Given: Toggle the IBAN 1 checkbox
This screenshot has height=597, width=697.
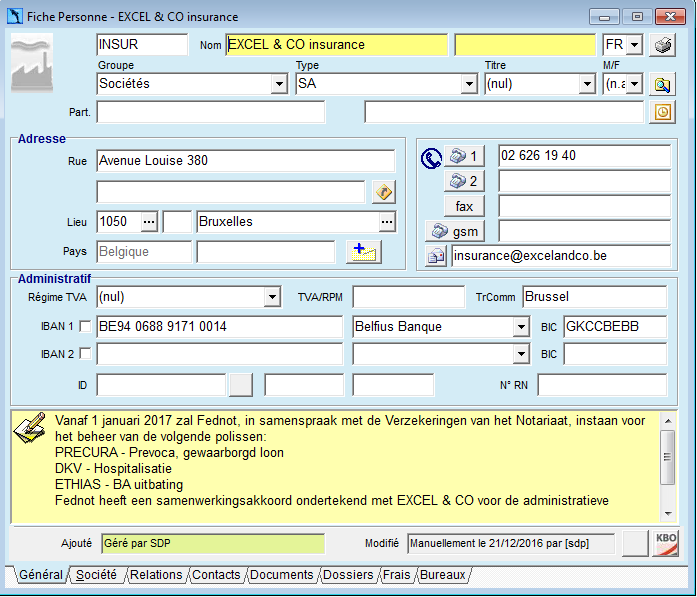Looking at the screenshot, I should coord(85,326).
